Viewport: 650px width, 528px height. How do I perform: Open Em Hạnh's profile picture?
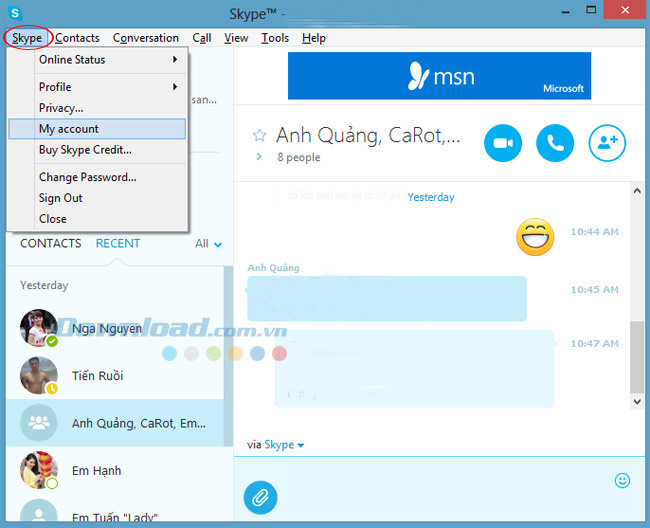point(39,470)
